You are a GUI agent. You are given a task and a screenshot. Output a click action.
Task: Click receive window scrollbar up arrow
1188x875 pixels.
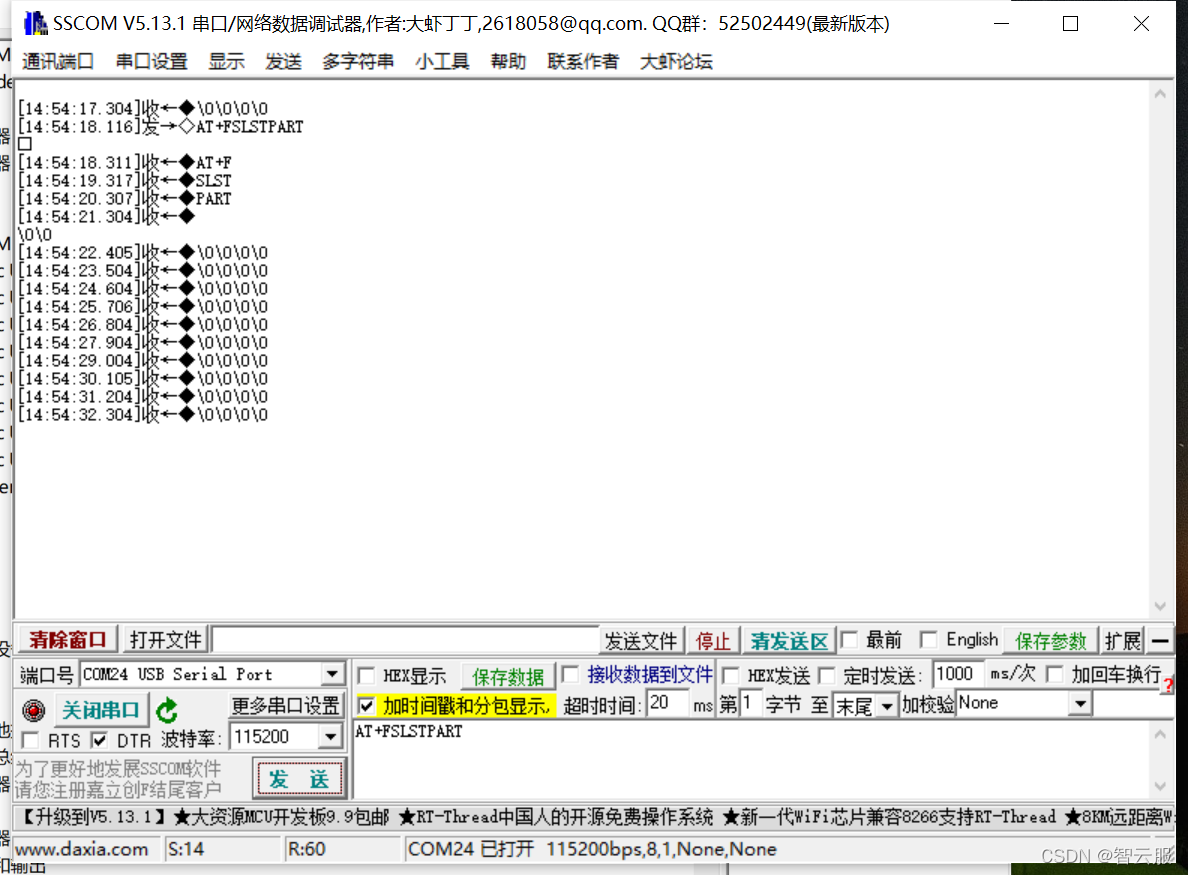[x=1160, y=95]
